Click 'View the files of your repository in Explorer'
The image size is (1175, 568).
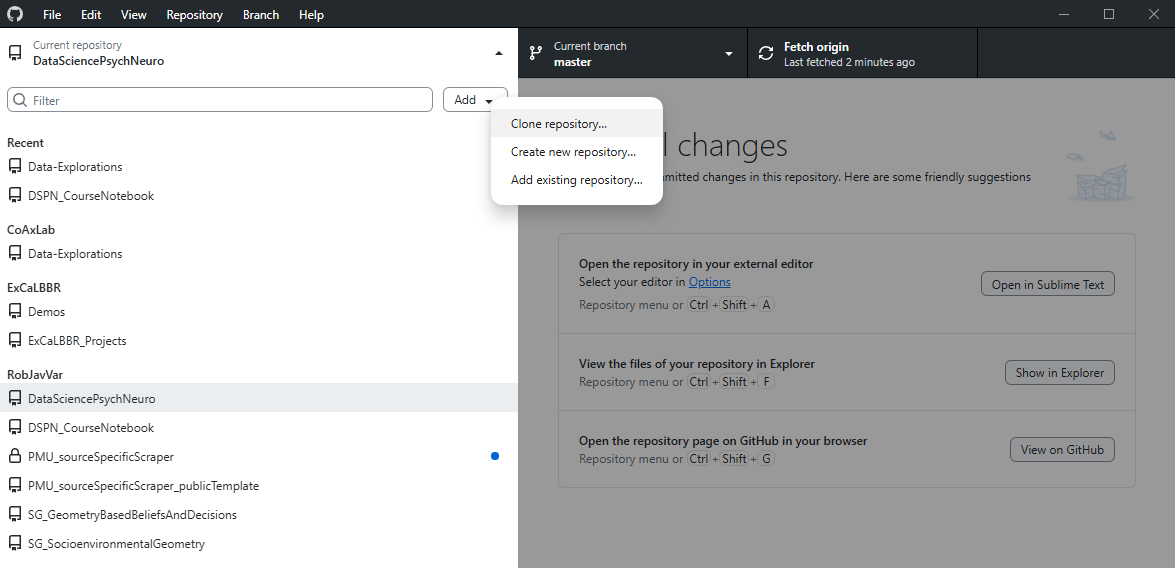click(x=697, y=363)
